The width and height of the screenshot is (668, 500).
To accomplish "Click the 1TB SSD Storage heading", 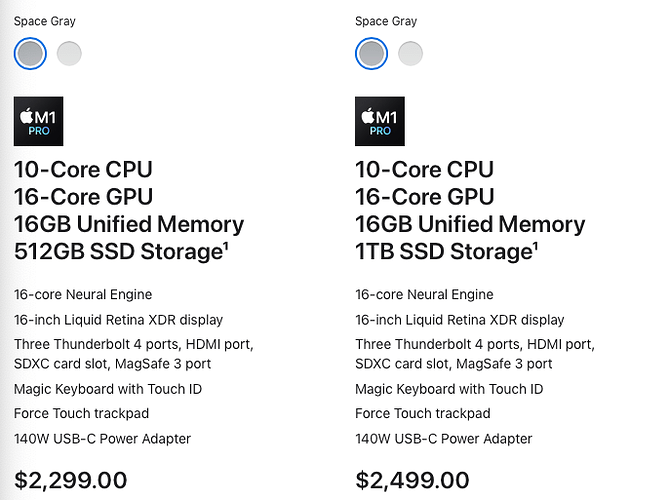I will [444, 251].
